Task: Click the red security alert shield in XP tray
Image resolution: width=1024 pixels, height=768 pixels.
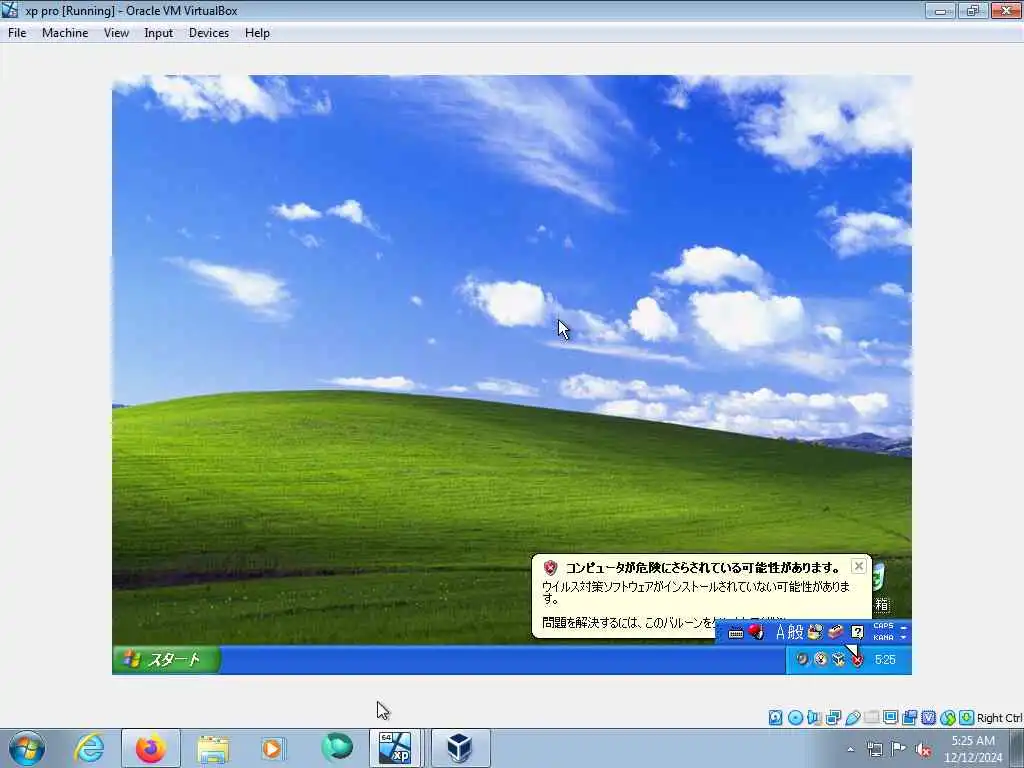Action: [857, 660]
